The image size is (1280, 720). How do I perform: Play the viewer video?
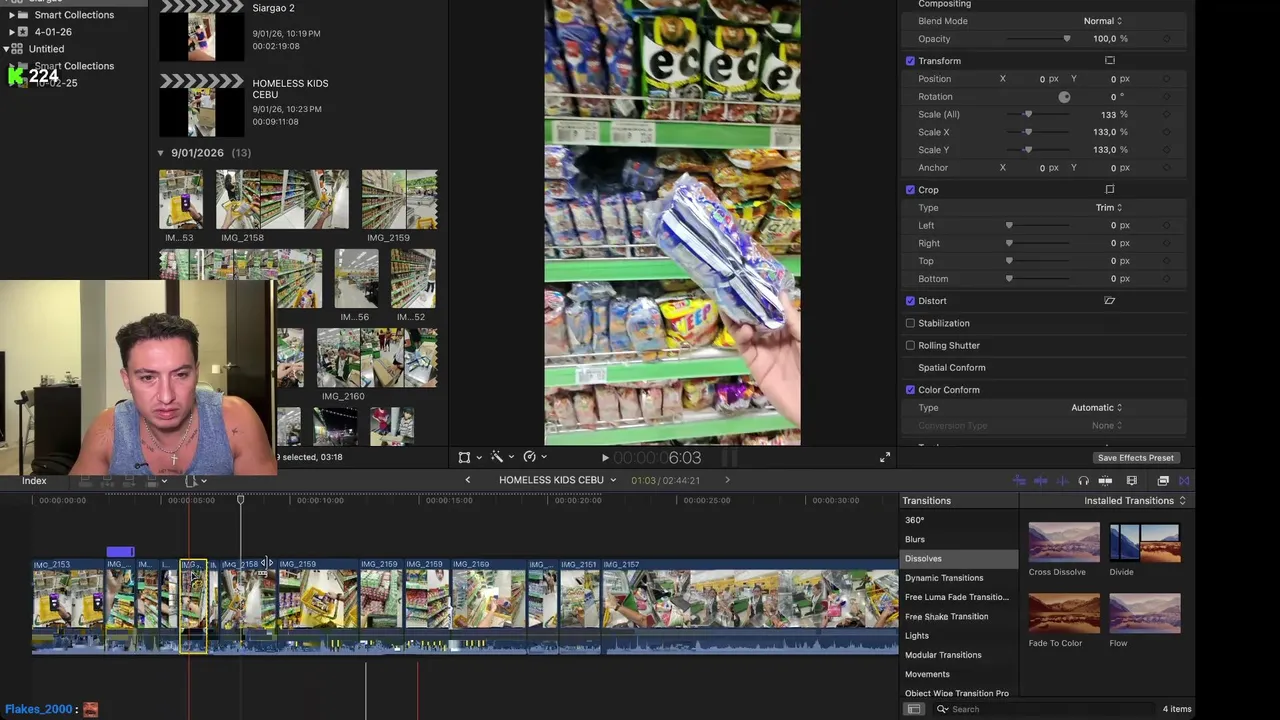point(605,458)
